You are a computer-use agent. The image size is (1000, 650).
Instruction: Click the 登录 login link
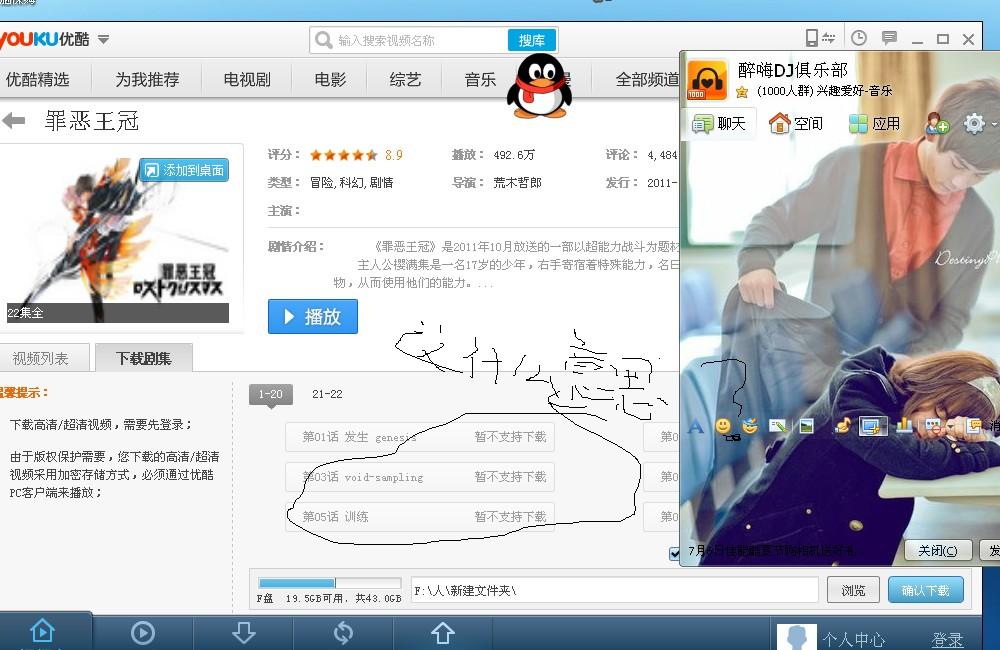pyautogui.click(x=947, y=640)
